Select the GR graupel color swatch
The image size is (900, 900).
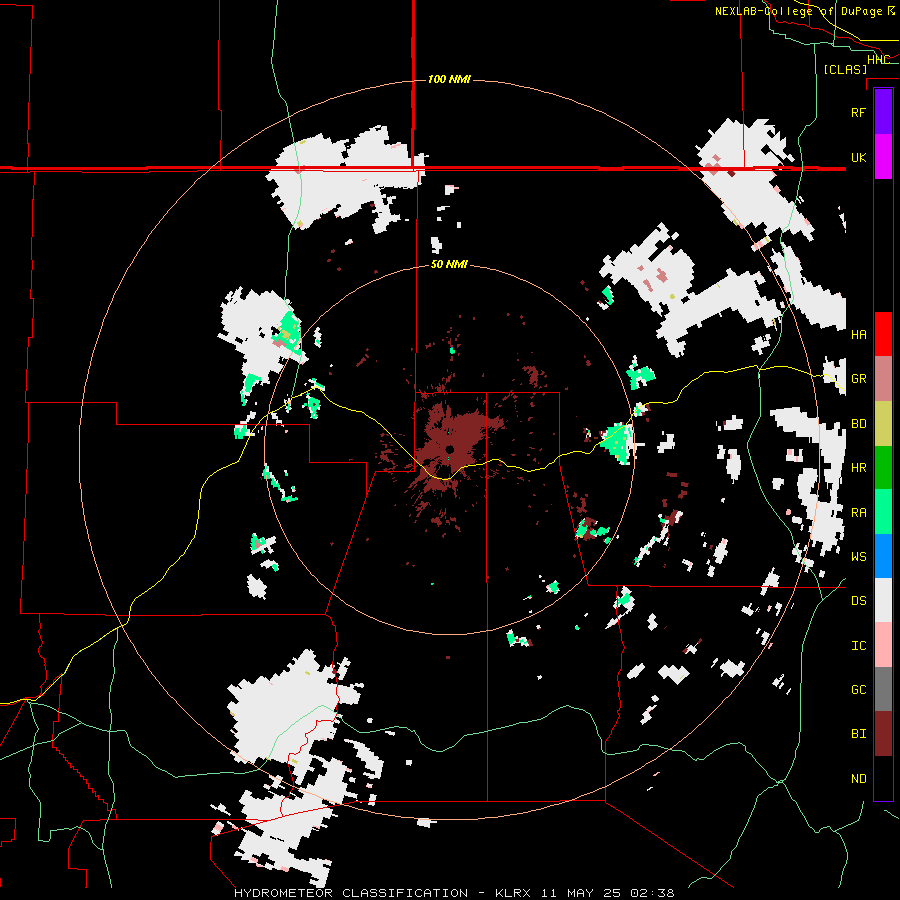(883, 378)
